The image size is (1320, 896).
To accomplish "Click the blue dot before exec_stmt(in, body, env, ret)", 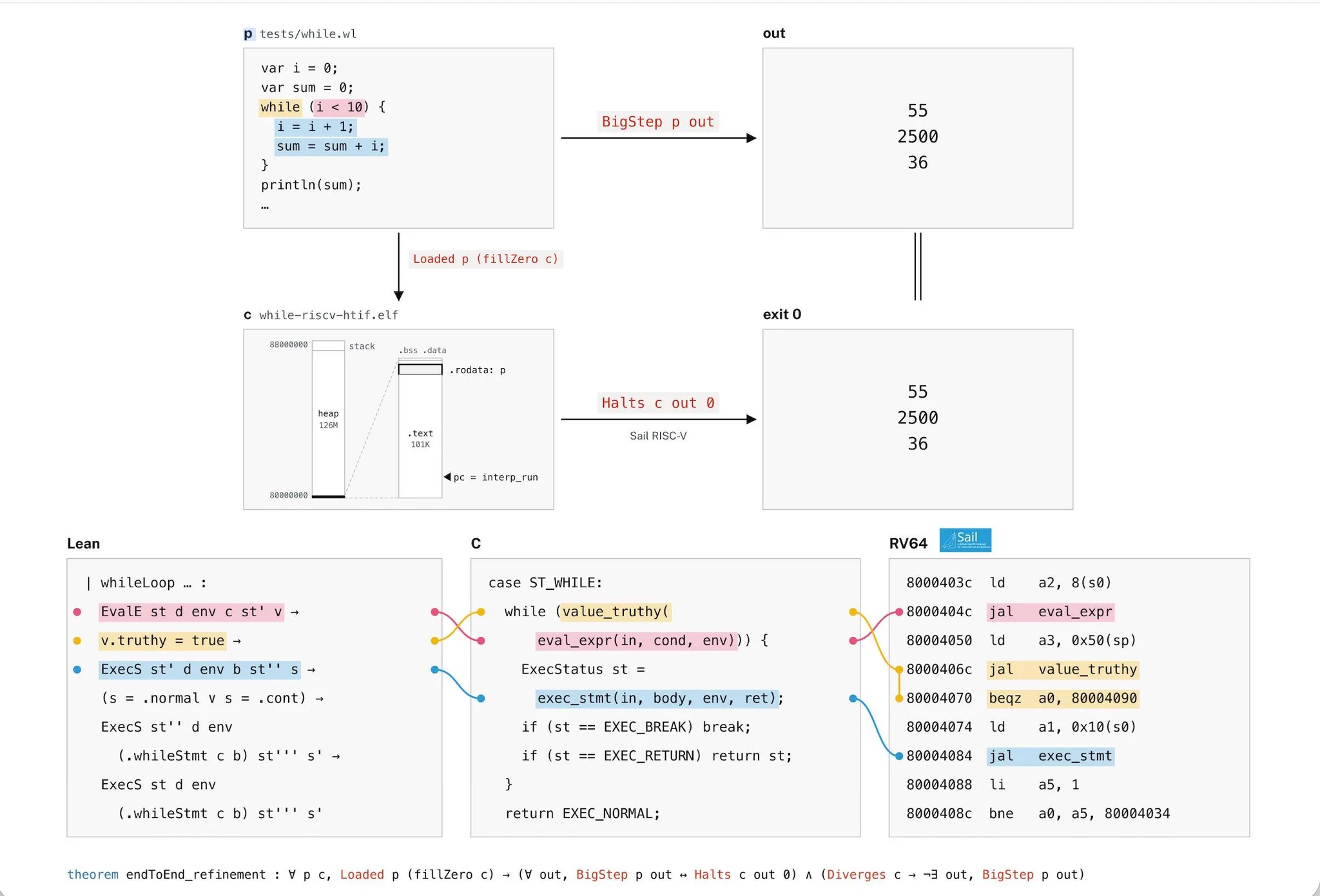I will 481,698.
